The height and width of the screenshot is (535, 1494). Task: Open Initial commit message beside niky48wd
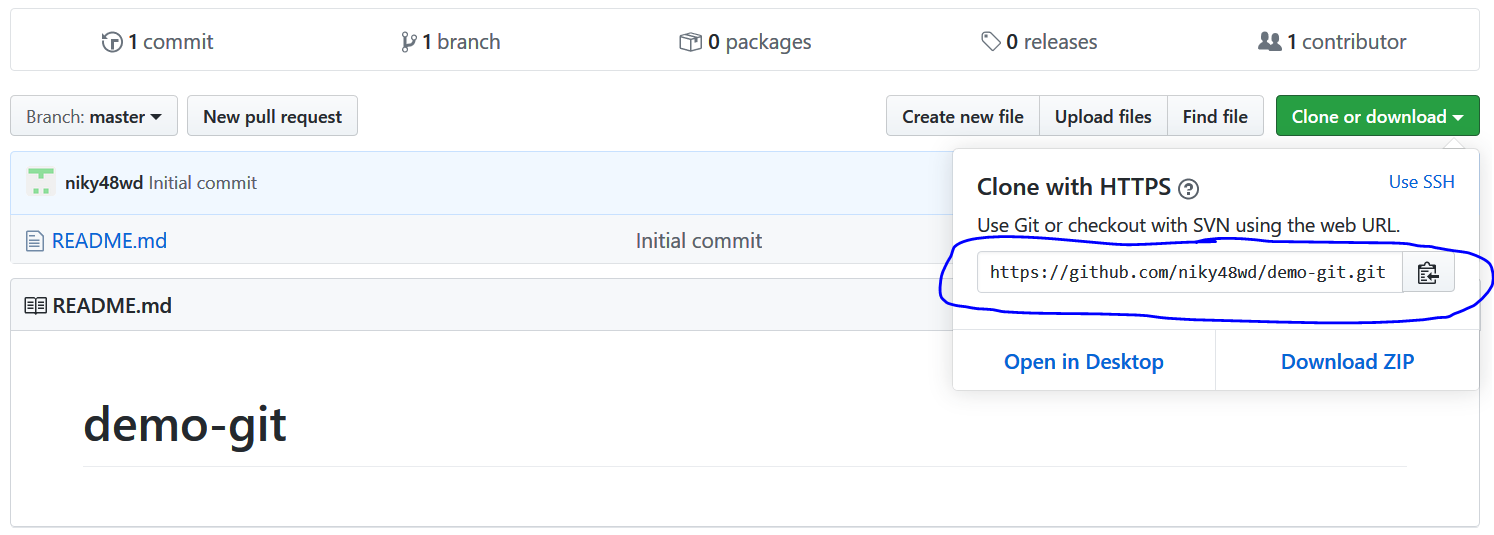tap(203, 183)
